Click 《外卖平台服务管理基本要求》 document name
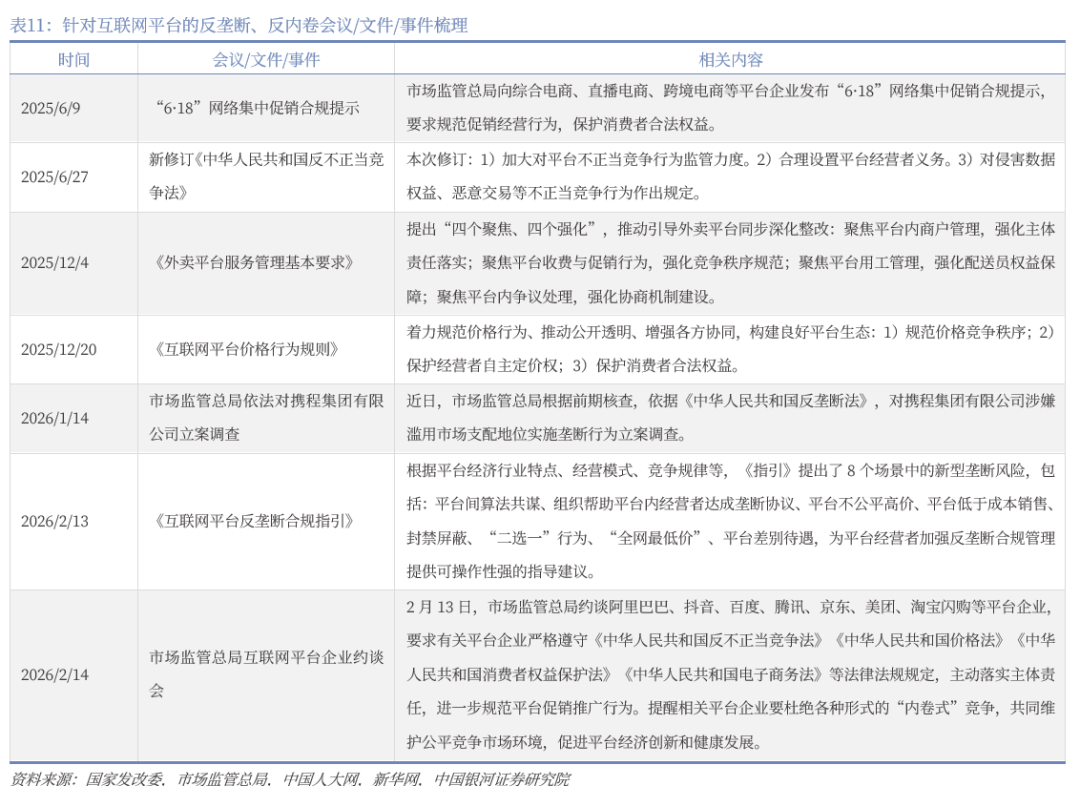 pos(254,263)
